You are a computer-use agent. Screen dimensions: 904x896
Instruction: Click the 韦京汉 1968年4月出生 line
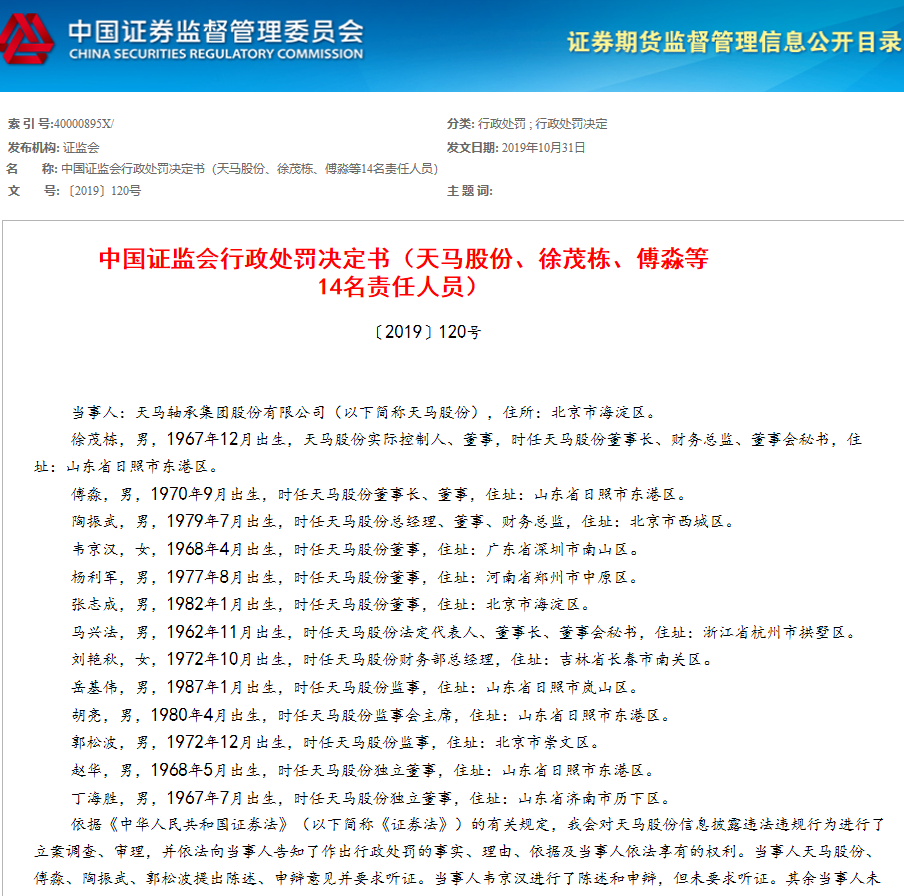(355, 549)
